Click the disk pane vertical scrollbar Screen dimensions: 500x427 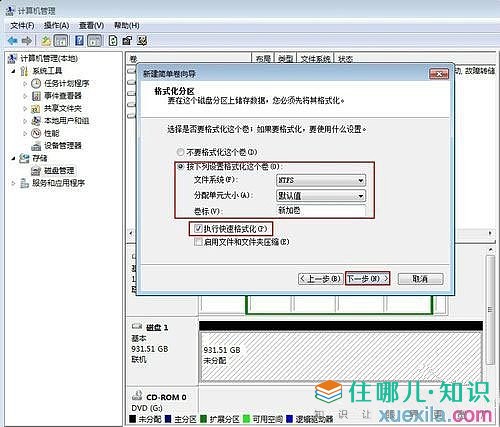click(x=491, y=310)
